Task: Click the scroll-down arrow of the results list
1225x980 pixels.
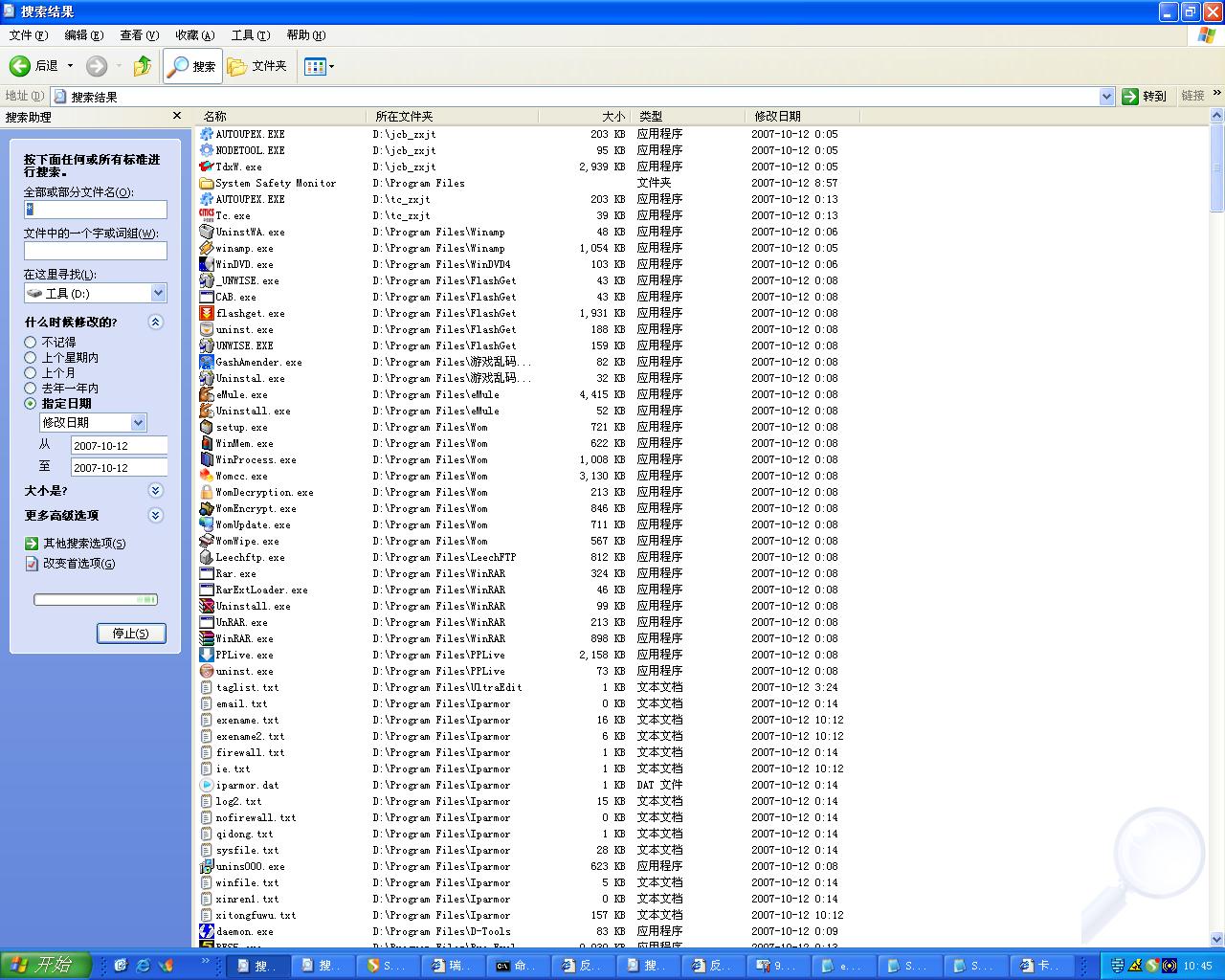Action: click(1217, 940)
